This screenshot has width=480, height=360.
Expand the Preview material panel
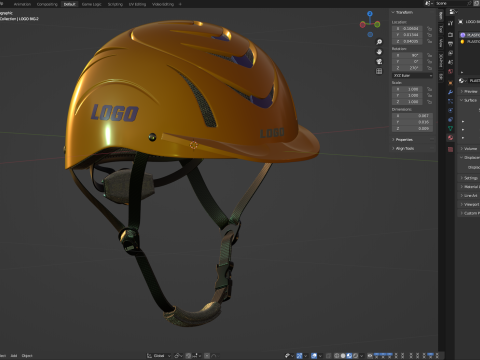click(x=470, y=91)
